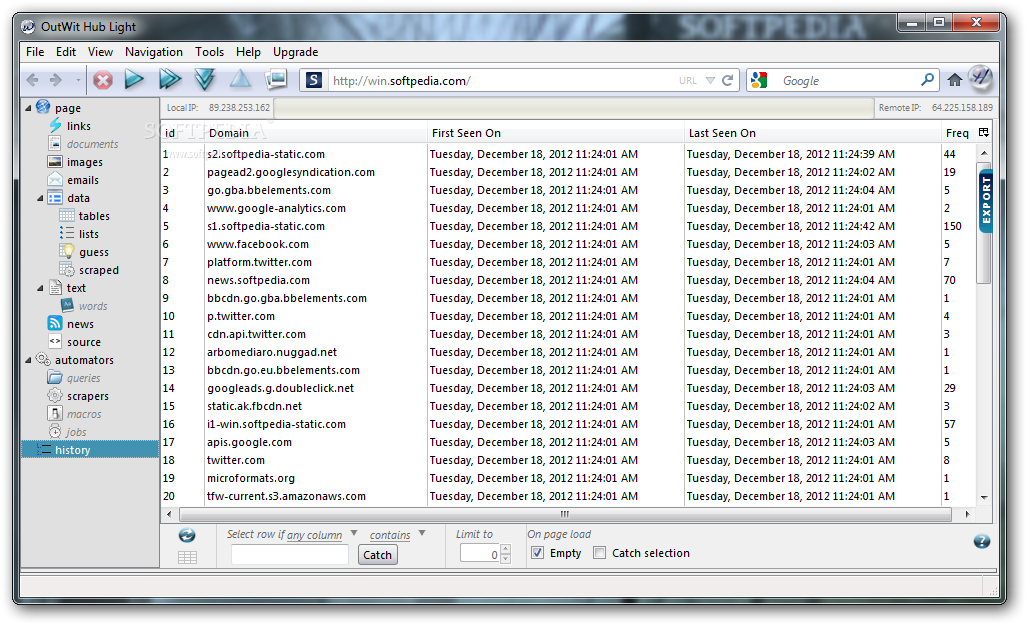Select news in the sidebar

coord(80,324)
